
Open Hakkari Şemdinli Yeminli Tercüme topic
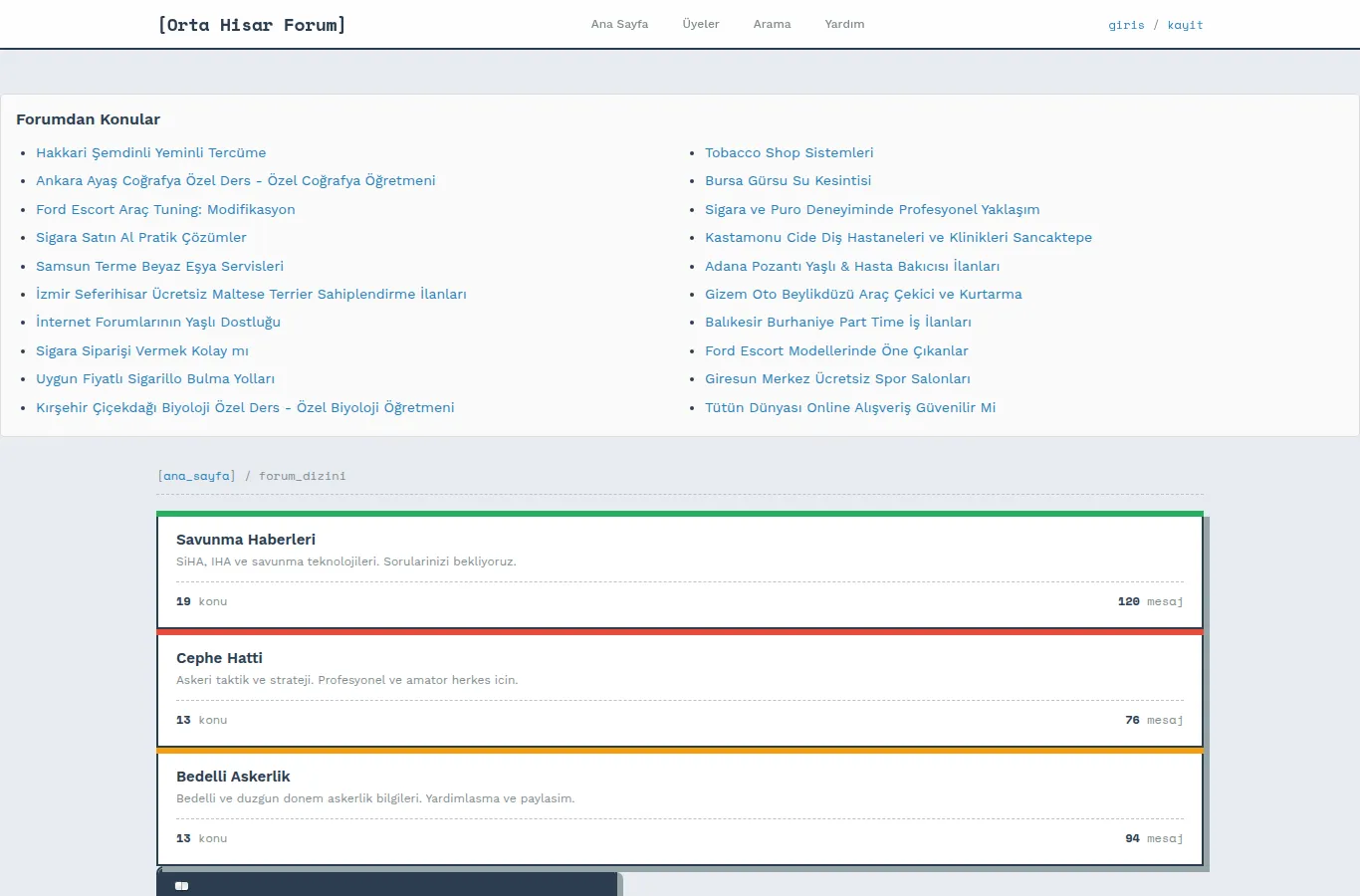[151, 152]
